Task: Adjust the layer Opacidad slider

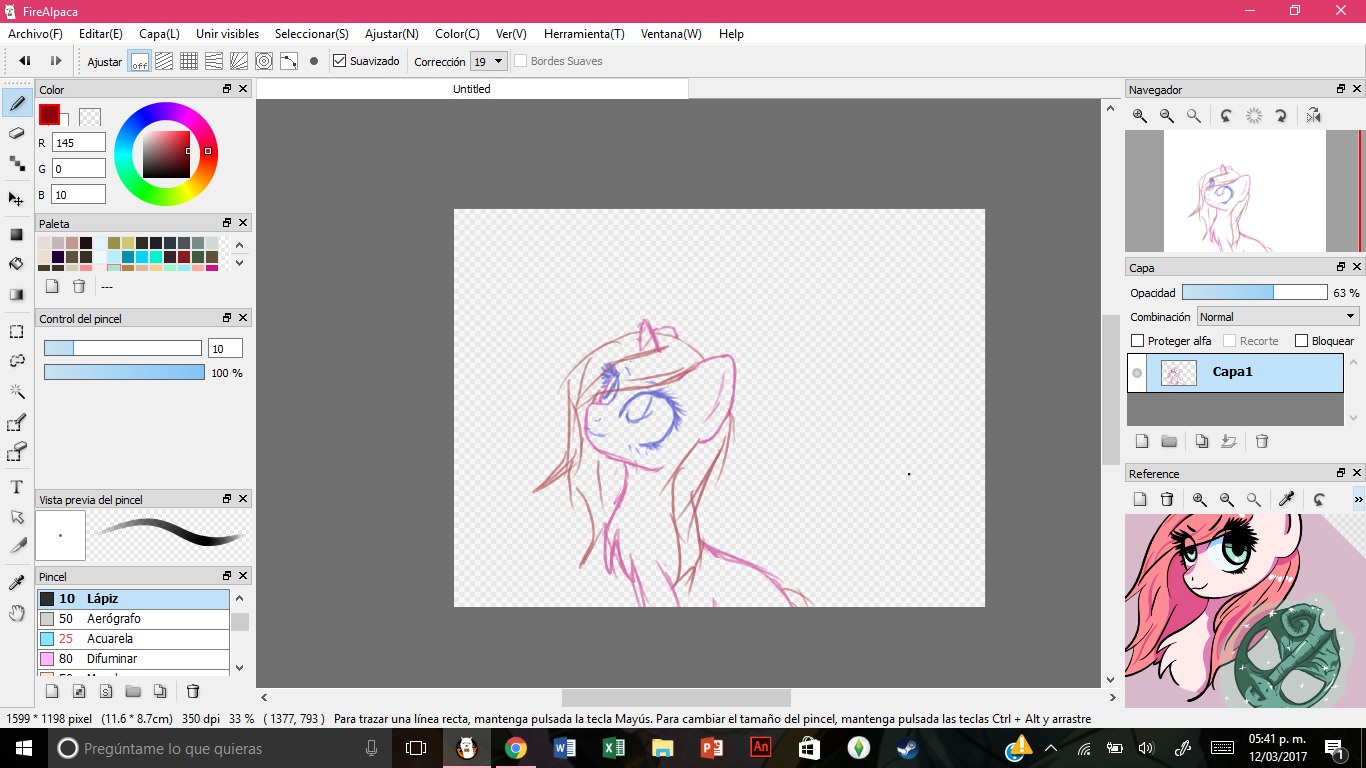Action: coord(1255,293)
